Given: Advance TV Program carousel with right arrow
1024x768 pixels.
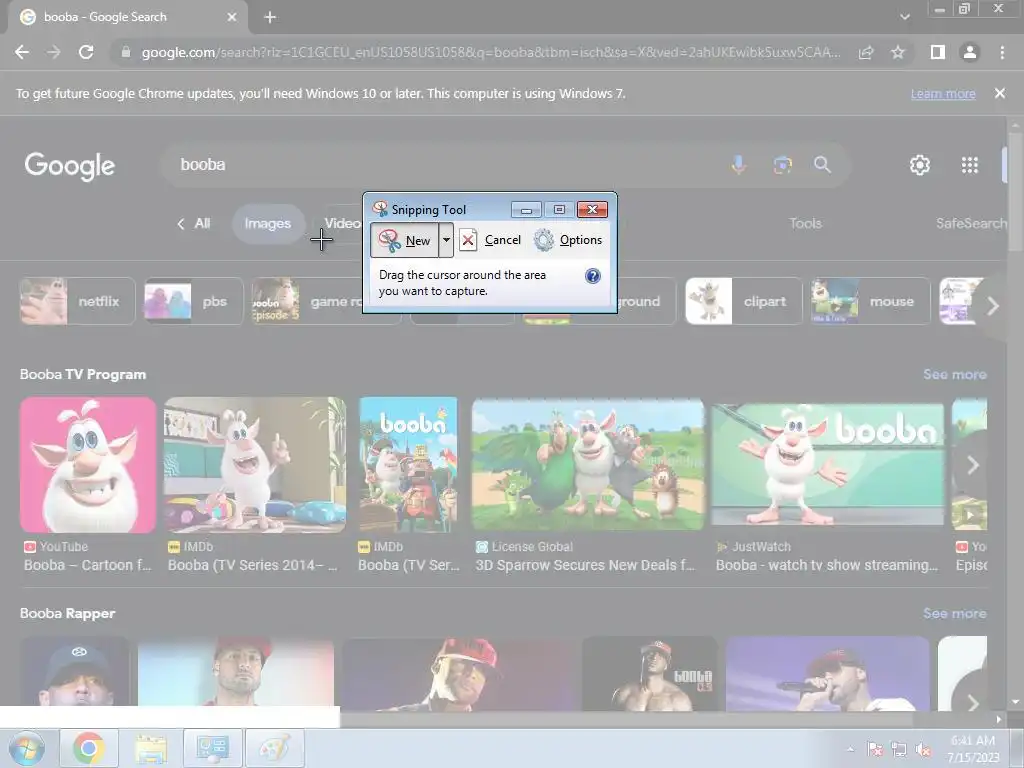Looking at the screenshot, I should 972,465.
